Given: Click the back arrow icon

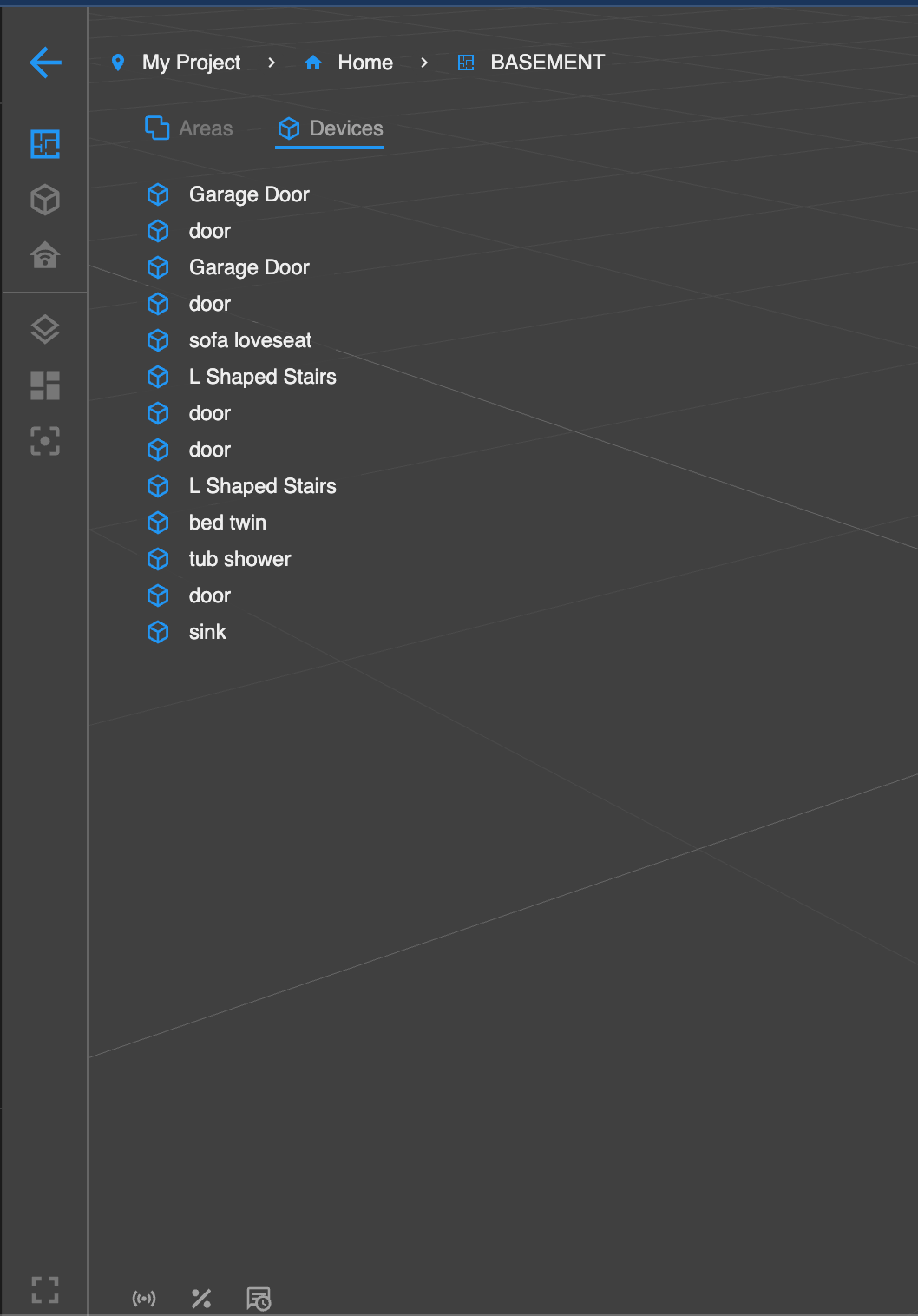Looking at the screenshot, I should pos(45,63).
